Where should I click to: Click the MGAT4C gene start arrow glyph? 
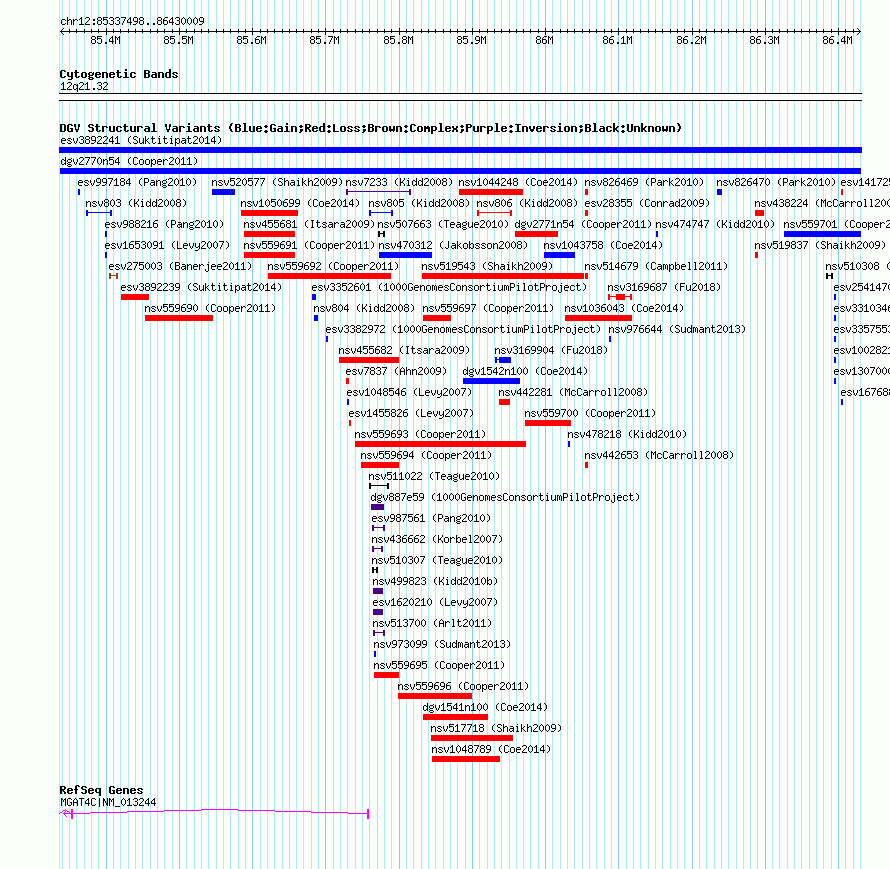pyautogui.click(x=65, y=813)
